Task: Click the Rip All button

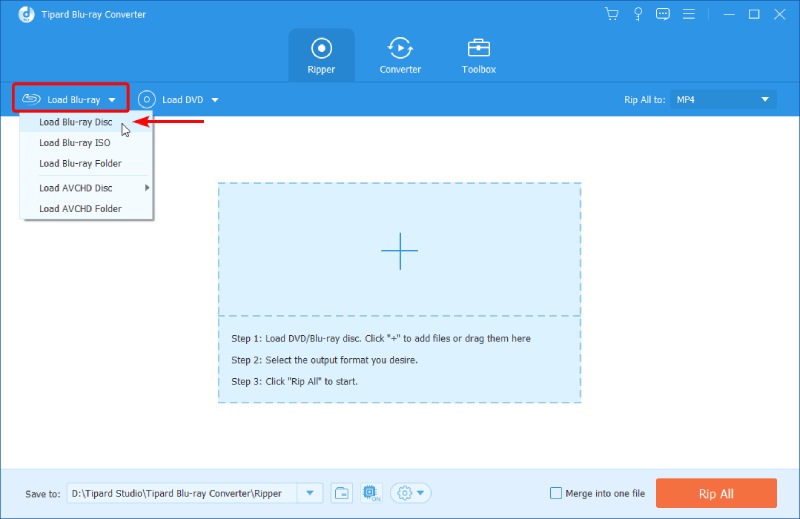Action: [716, 493]
